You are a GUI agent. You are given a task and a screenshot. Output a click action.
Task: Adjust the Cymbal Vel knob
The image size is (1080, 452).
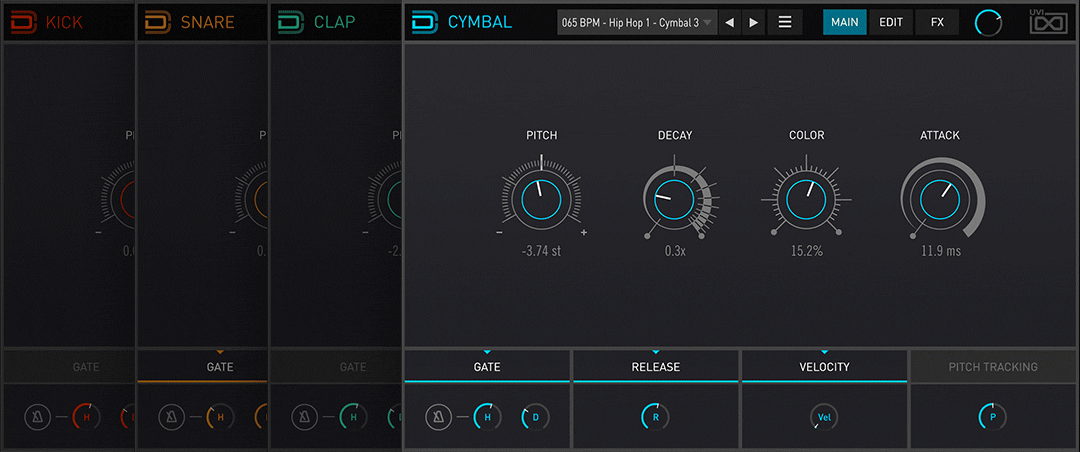click(x=824, y=417)
